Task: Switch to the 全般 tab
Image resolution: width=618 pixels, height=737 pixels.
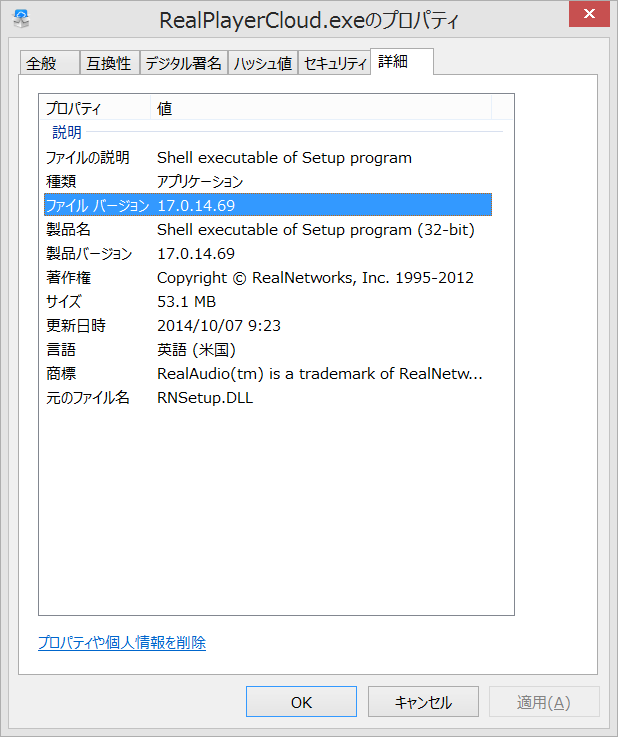Action: (50, 63)
